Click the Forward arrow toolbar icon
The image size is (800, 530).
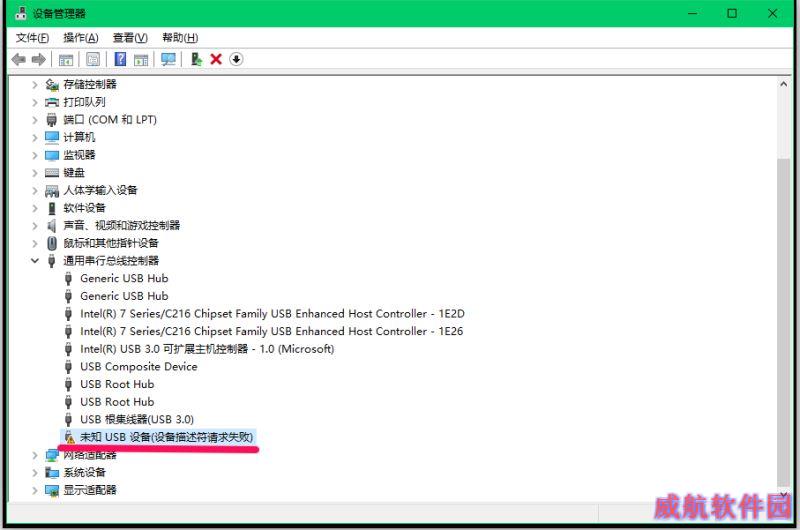39,60
